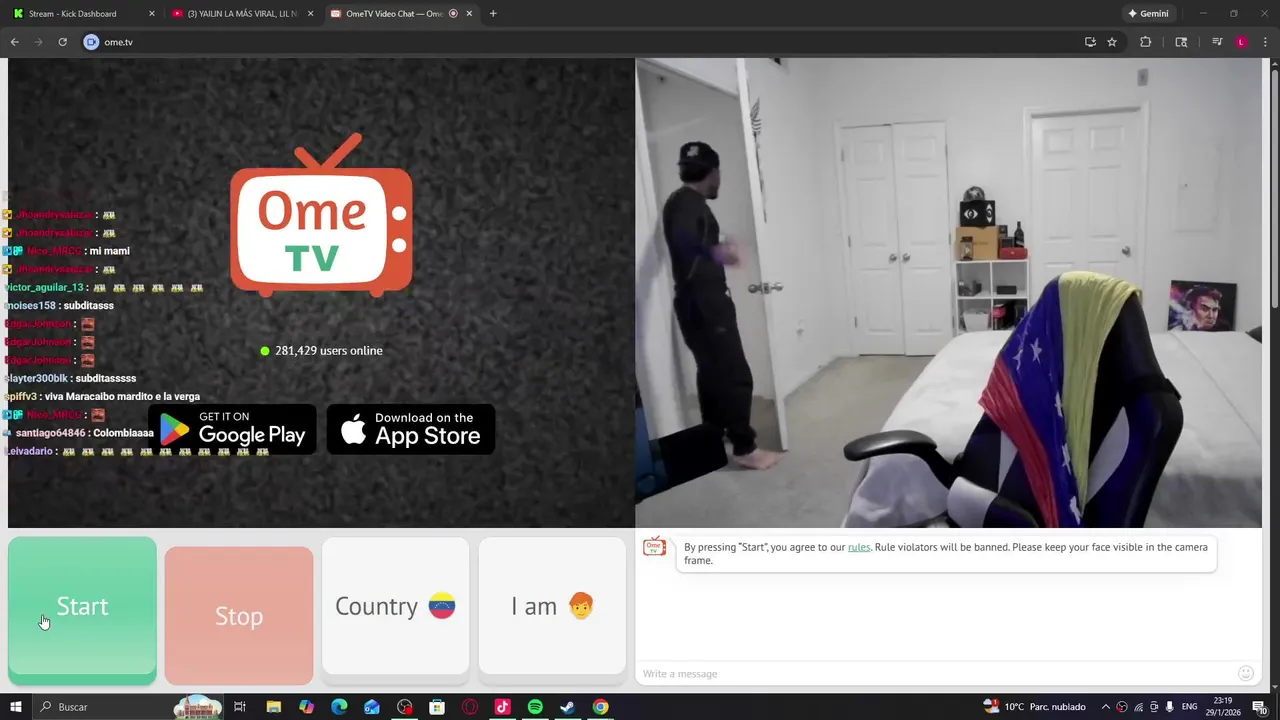Screen dimensions: 1280x720
Task: Open Spotify from the taskbar
Action: click(535, 707)
